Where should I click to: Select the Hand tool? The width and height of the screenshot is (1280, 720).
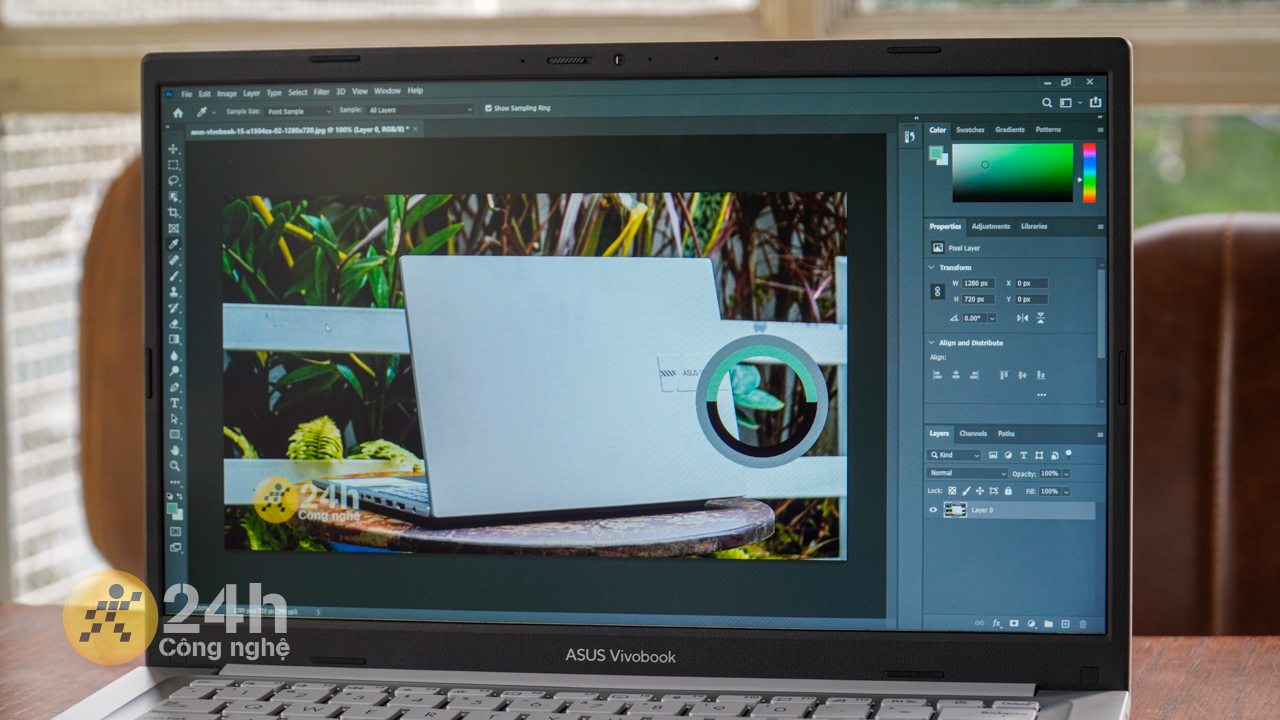pos(174,450)
